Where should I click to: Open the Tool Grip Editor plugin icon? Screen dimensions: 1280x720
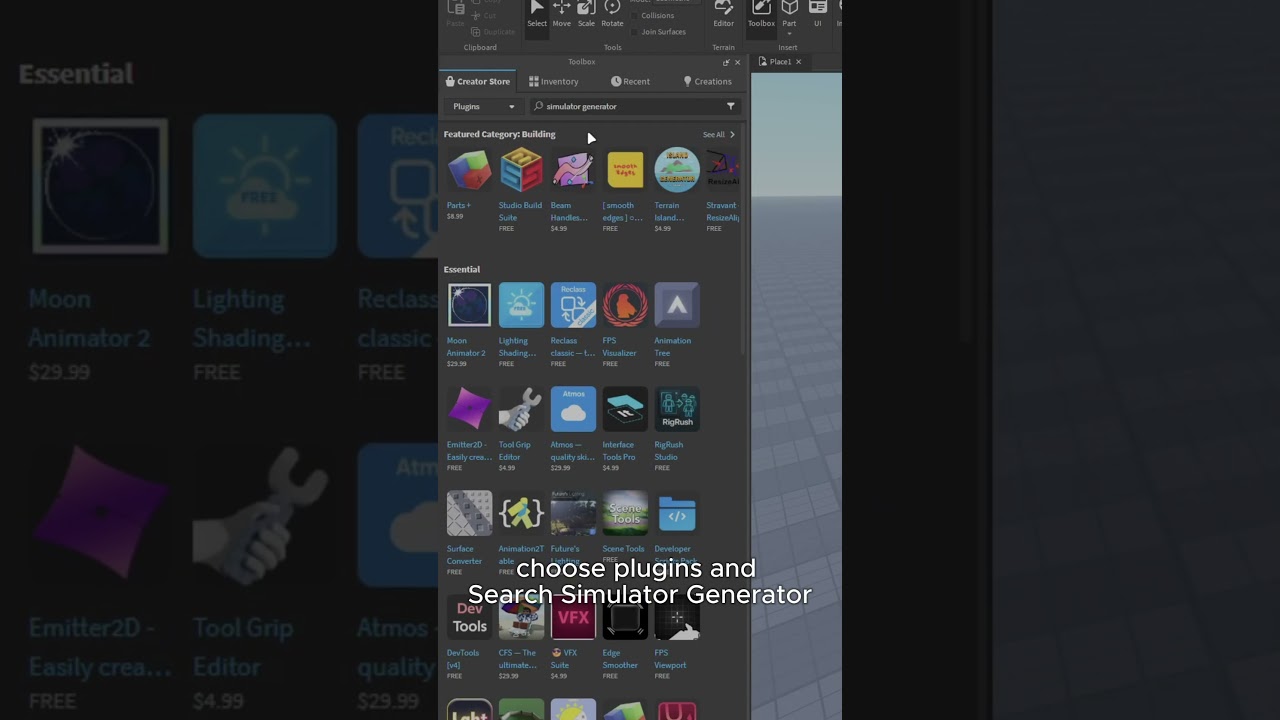521,409
